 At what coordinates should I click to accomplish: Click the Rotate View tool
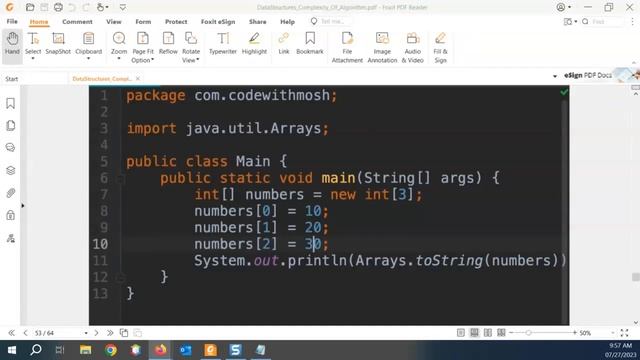point(191,47)
